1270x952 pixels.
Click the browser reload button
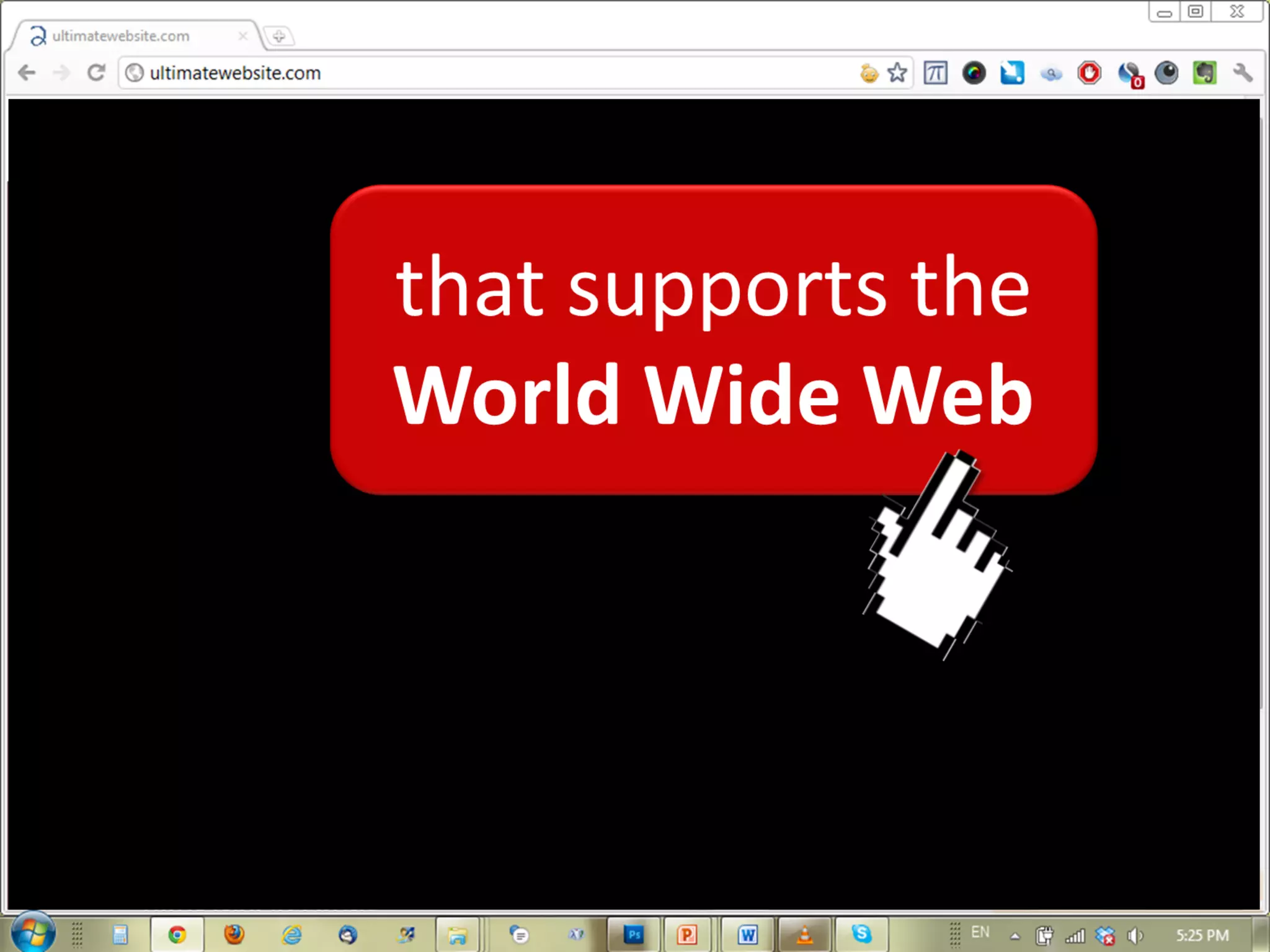(x=95, y=73)
